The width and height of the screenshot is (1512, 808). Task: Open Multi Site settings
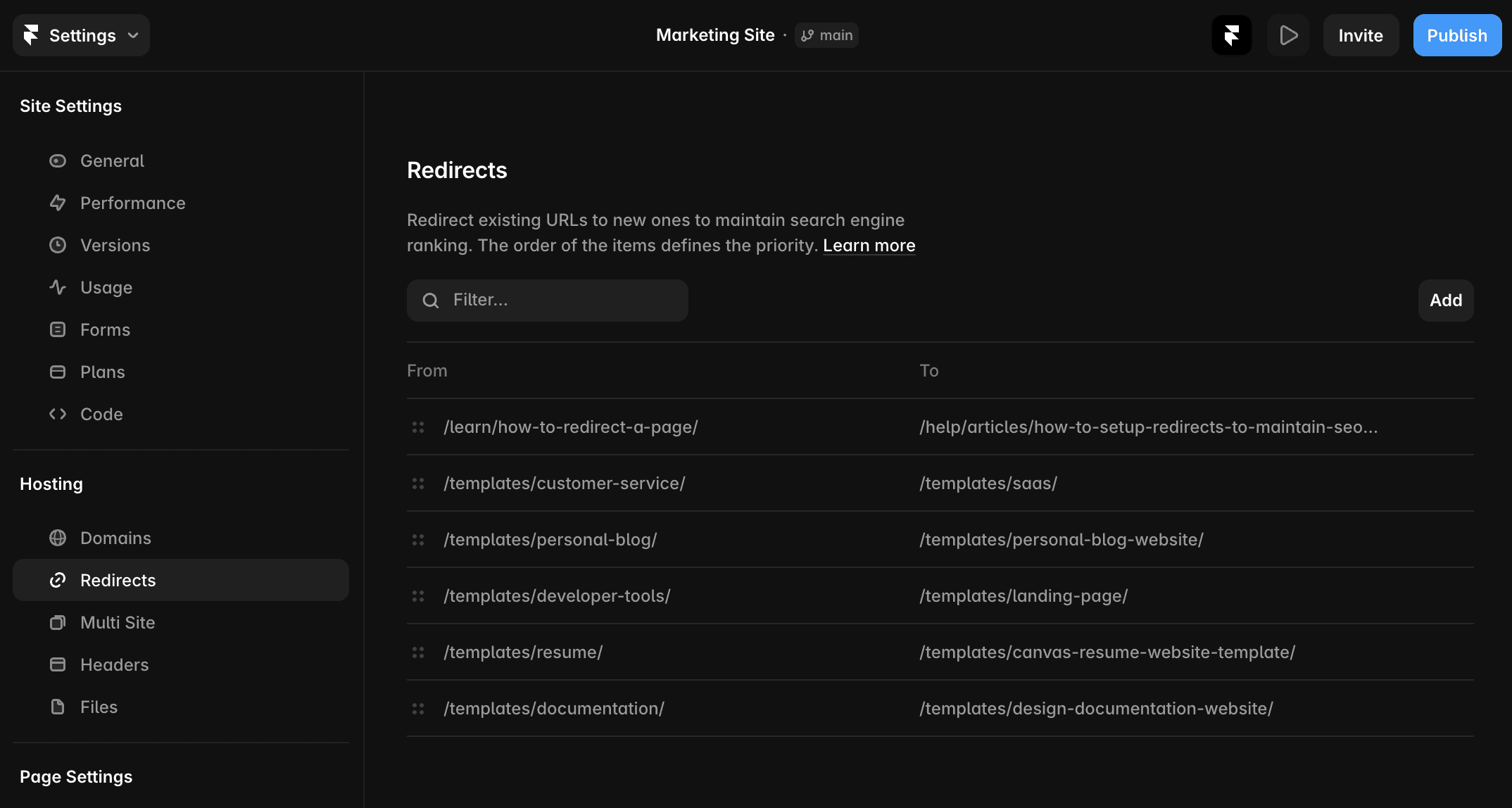coord(181,623)
